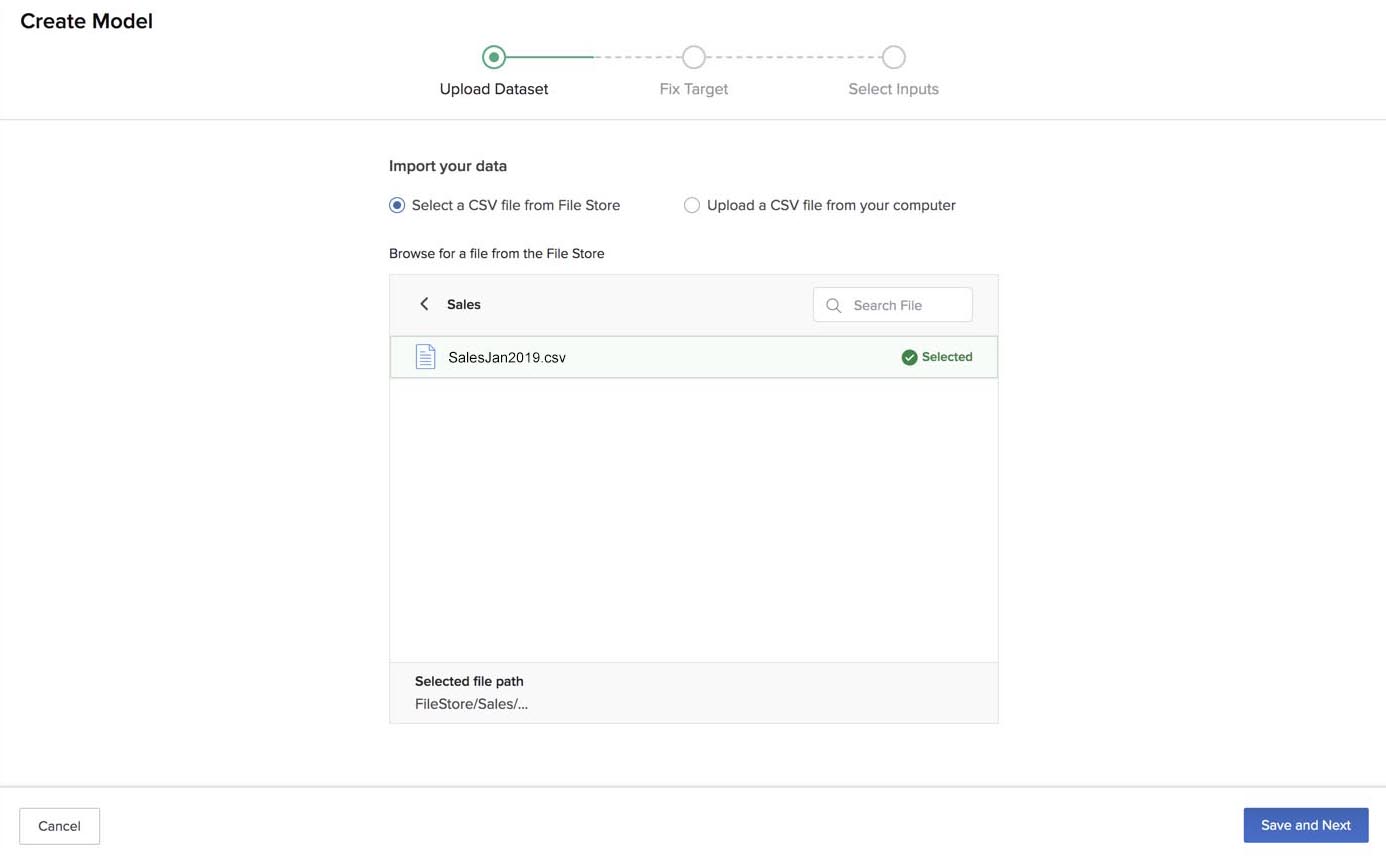Go to the Select Inputs step circle
The image size is (1386, 862).
[894, 57]
